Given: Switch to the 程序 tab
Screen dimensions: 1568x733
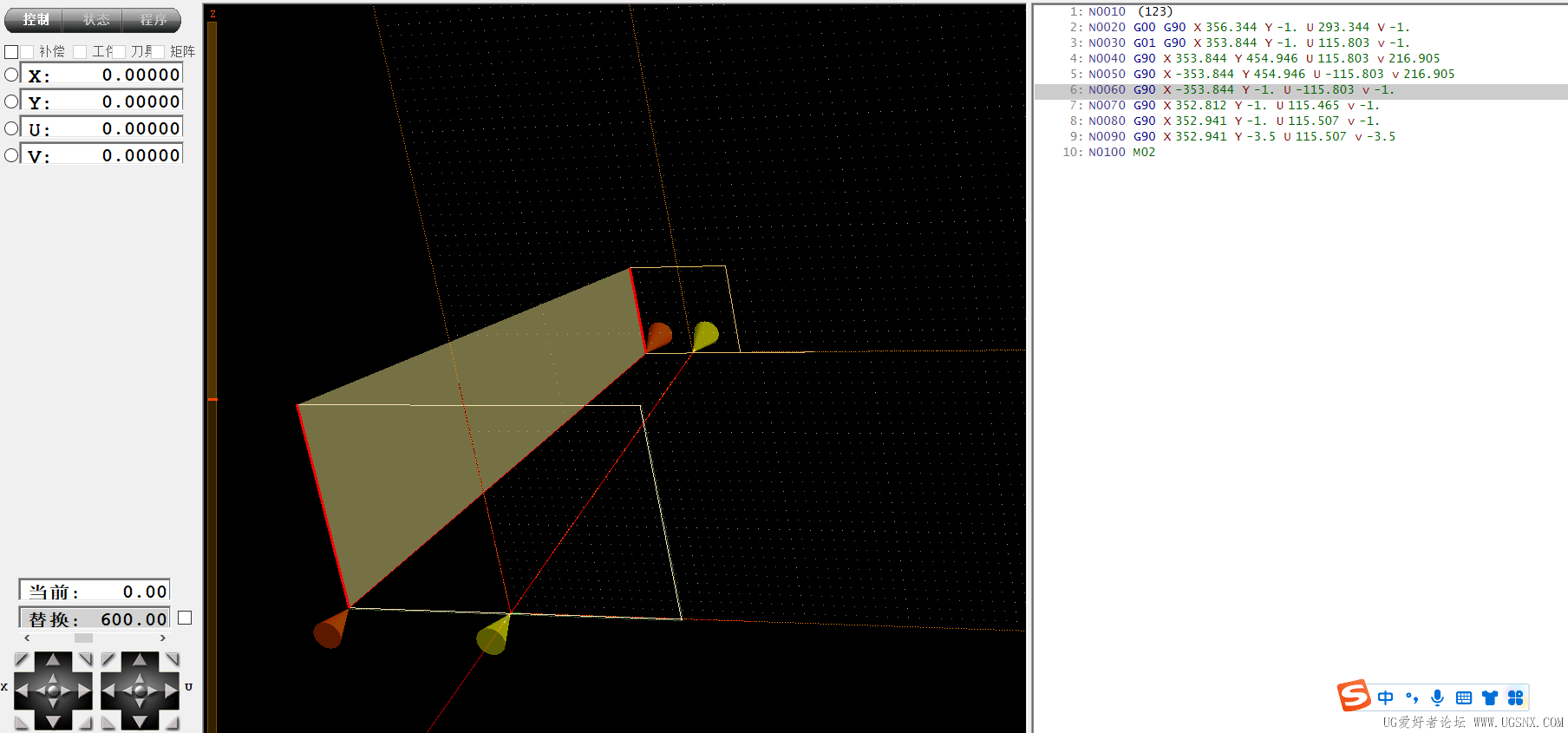Looking at the screenshot, I should (153, 19).
